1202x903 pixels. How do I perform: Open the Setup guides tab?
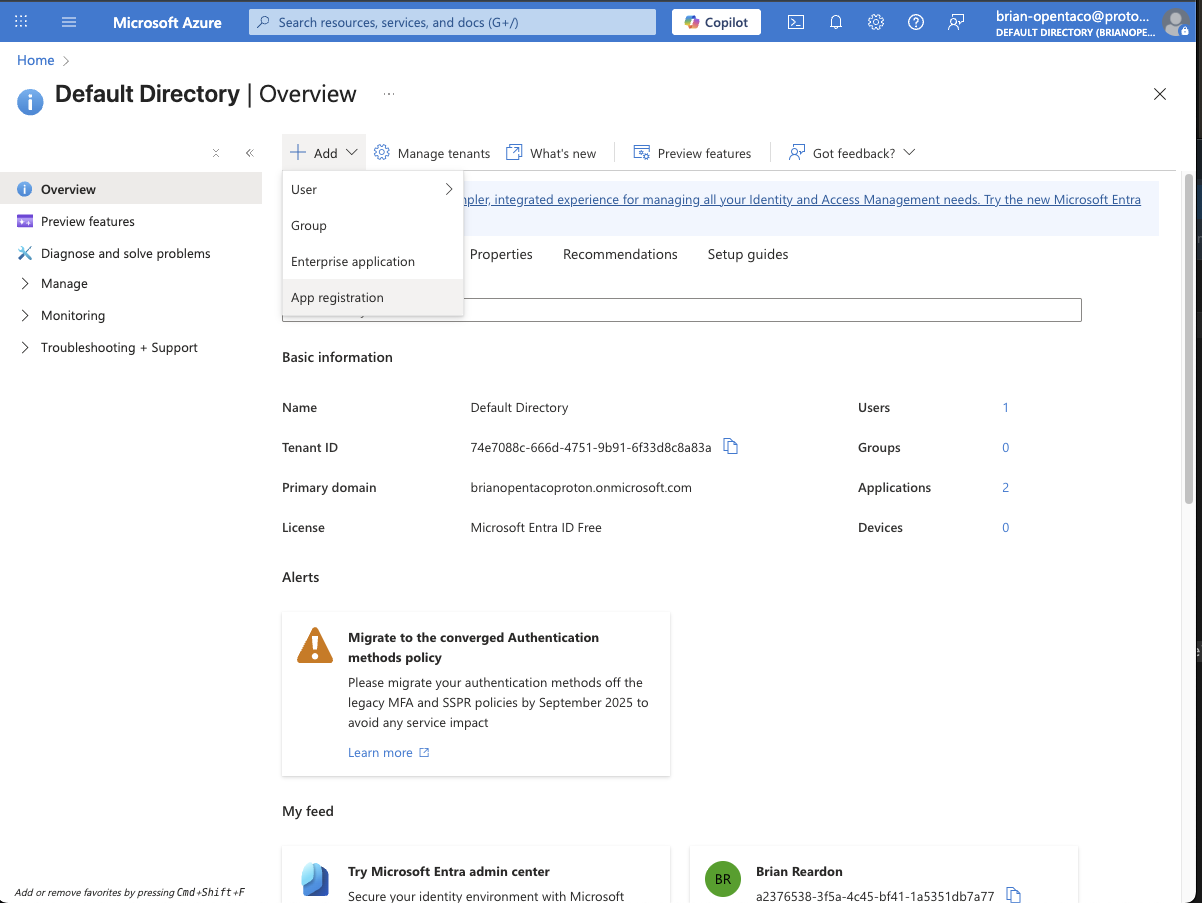click(x=748, y=254)
